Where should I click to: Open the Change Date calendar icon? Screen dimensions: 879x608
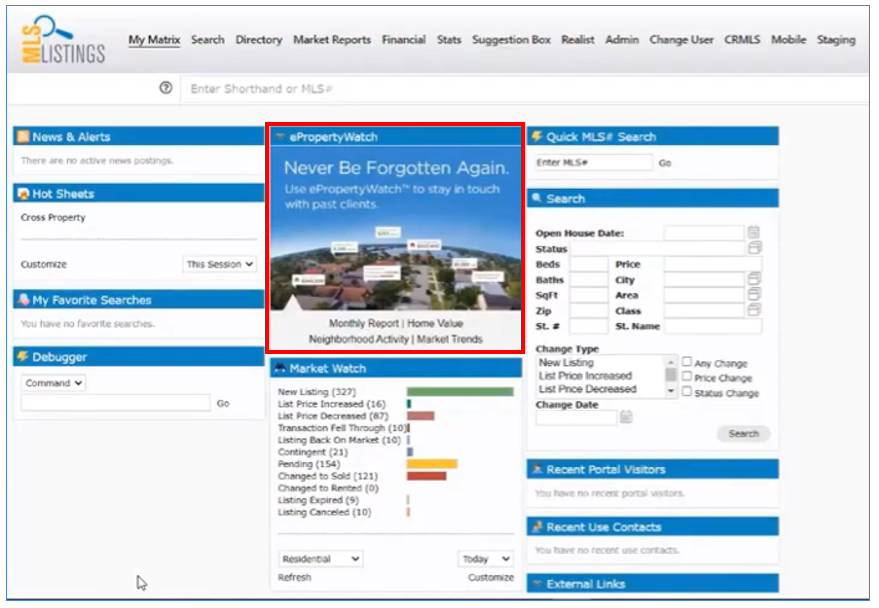[x=626, y=417]
